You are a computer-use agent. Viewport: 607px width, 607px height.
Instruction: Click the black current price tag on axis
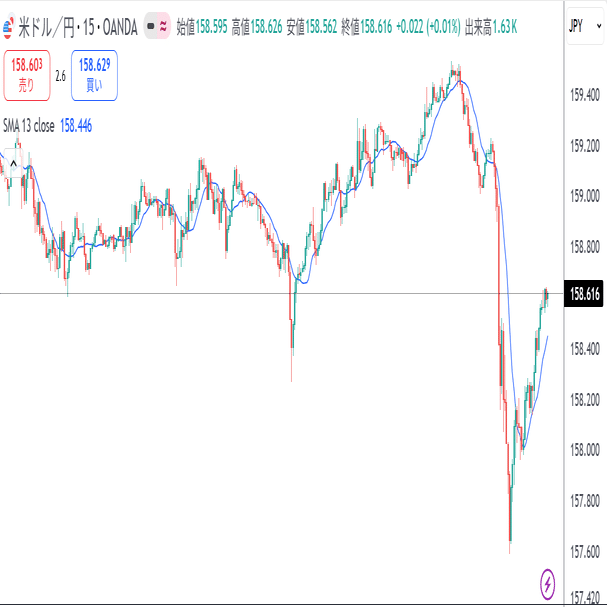pos(583,293)
